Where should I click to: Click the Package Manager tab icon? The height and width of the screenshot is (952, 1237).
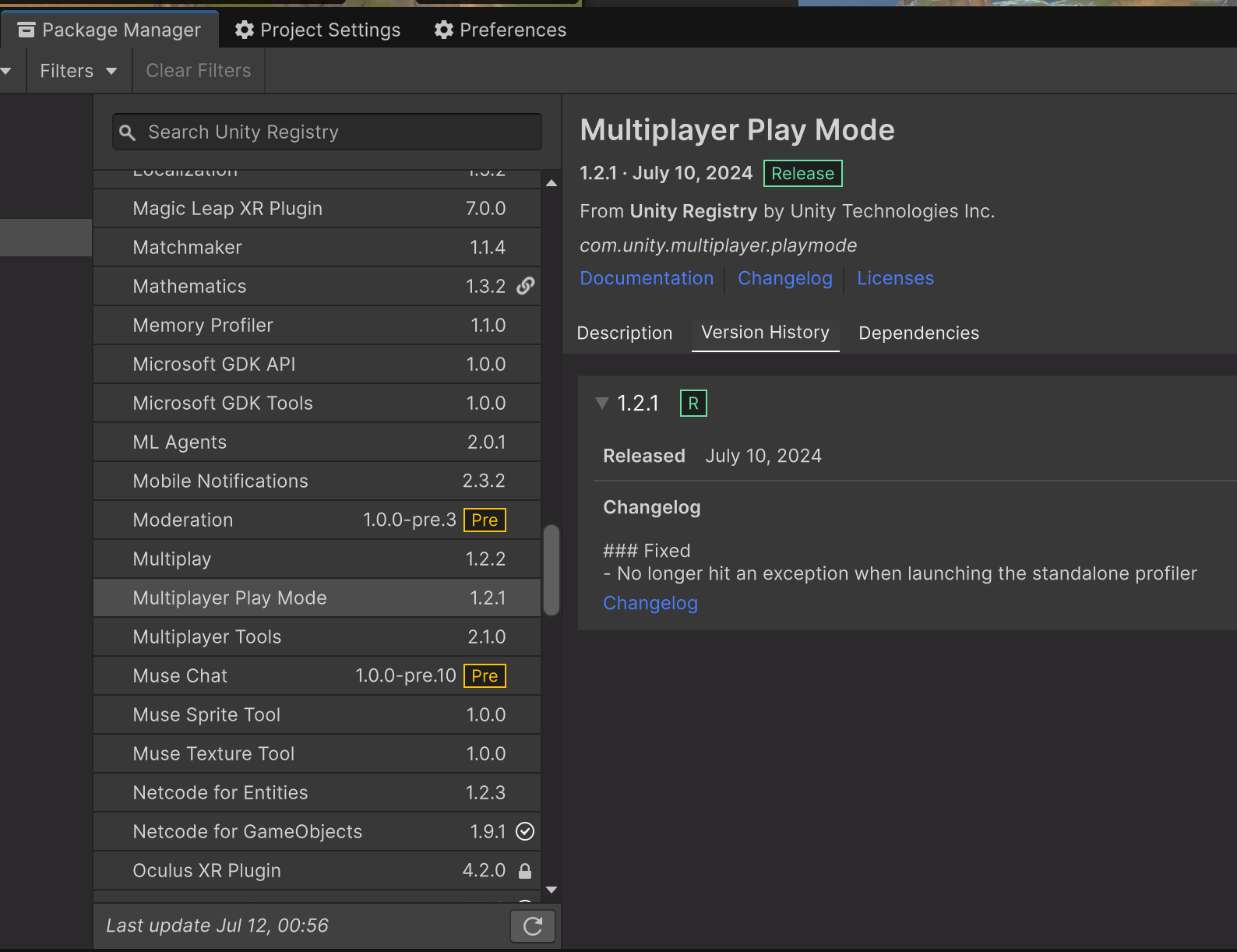coord(26,30)
